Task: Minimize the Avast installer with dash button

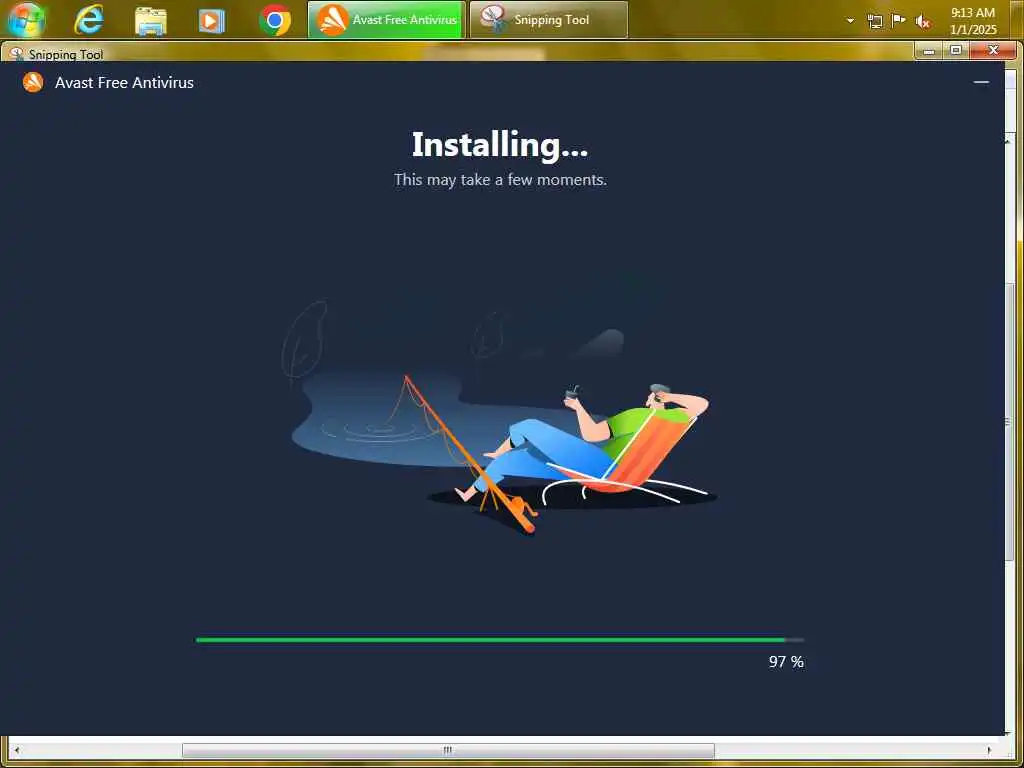Action: coord(981,82)
